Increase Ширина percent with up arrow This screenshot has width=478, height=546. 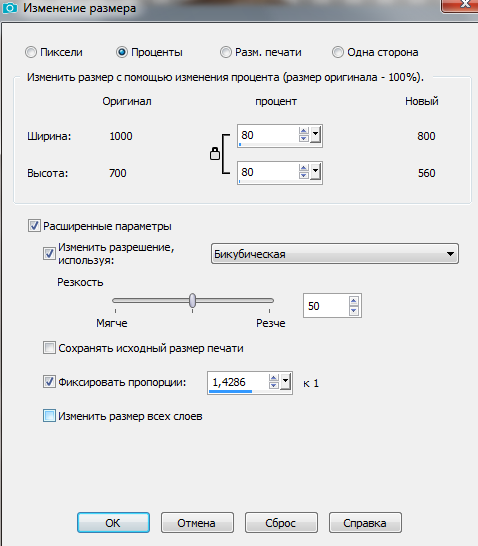pos(304,131)
